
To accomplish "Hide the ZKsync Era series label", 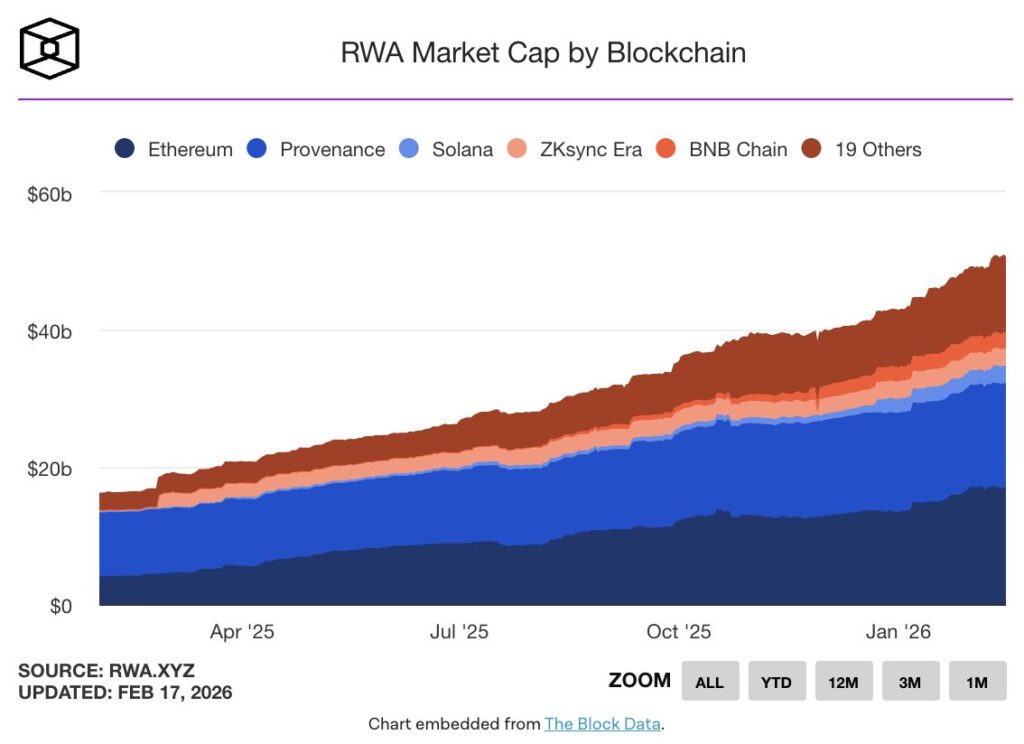I will pos(591,150).
